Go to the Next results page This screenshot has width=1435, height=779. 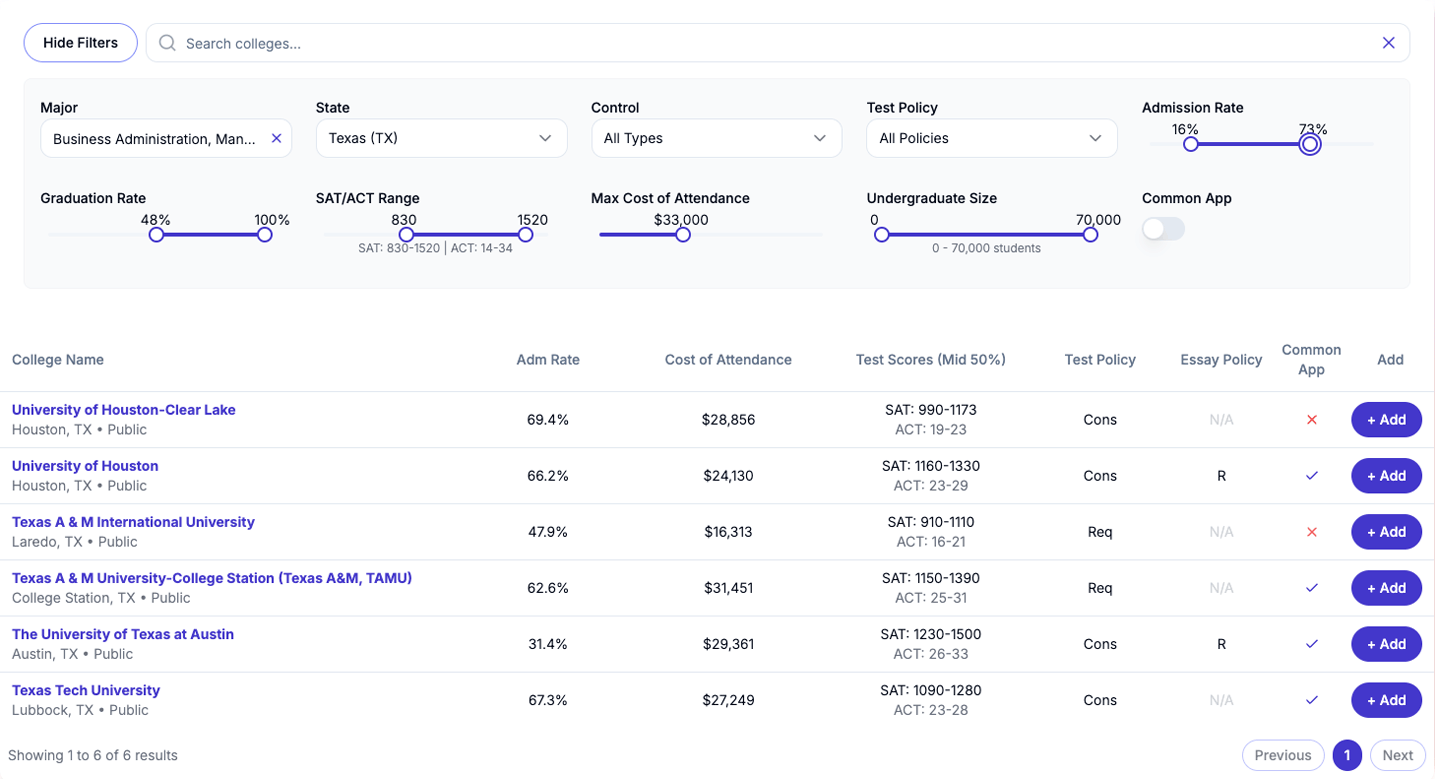click(1397, 755)
